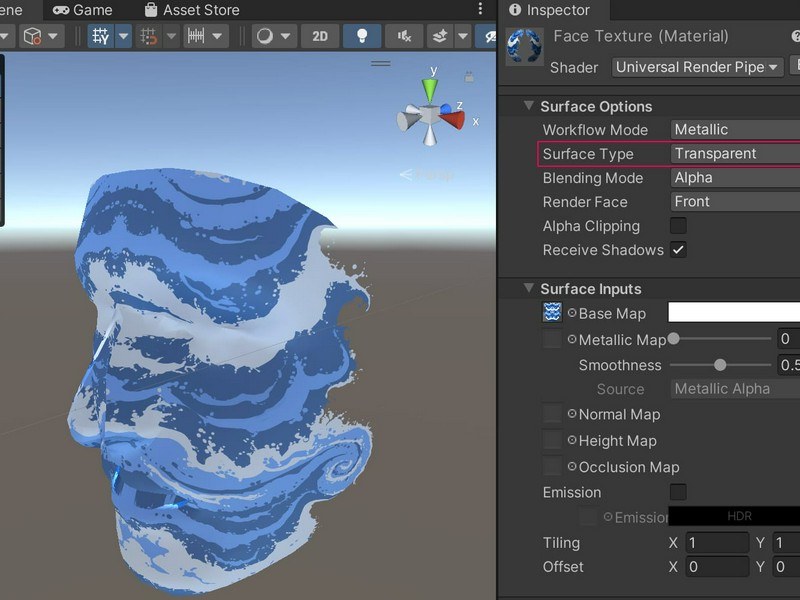Toggle the scene lighting lightbulb icon
800x600 pixels.
click(x=361, y=36)
